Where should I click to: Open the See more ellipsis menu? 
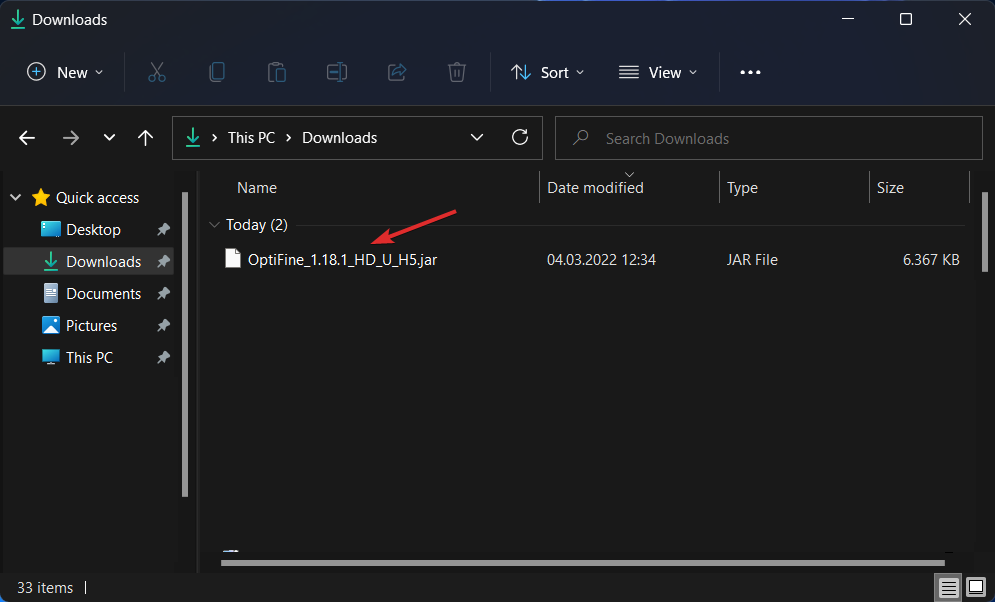point(750,72)
